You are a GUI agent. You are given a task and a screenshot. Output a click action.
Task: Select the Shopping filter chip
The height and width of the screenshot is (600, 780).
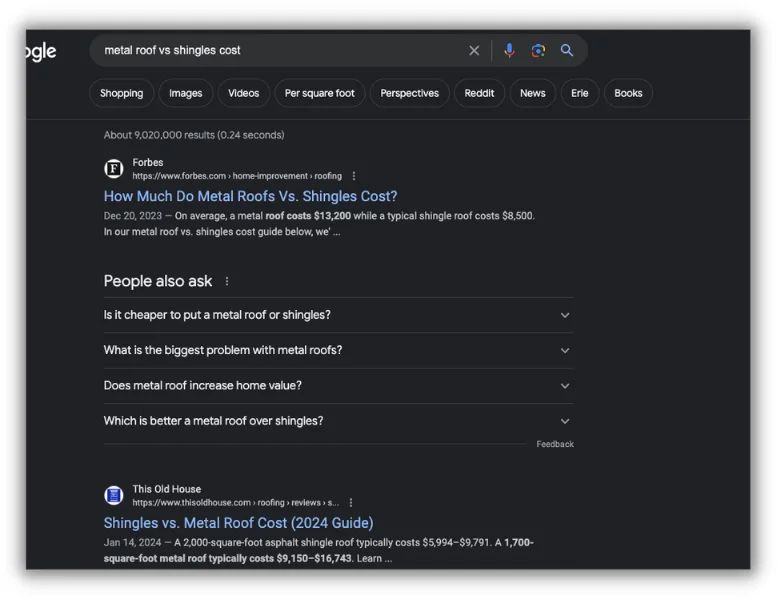coord(121,93)
